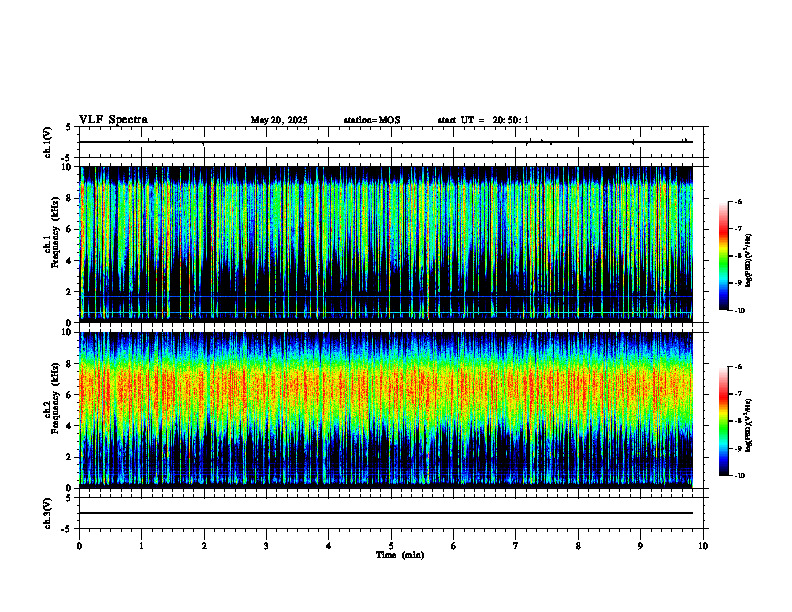Click the "2" kHz tick on ch.2 spectrogram

click(70, 457)
